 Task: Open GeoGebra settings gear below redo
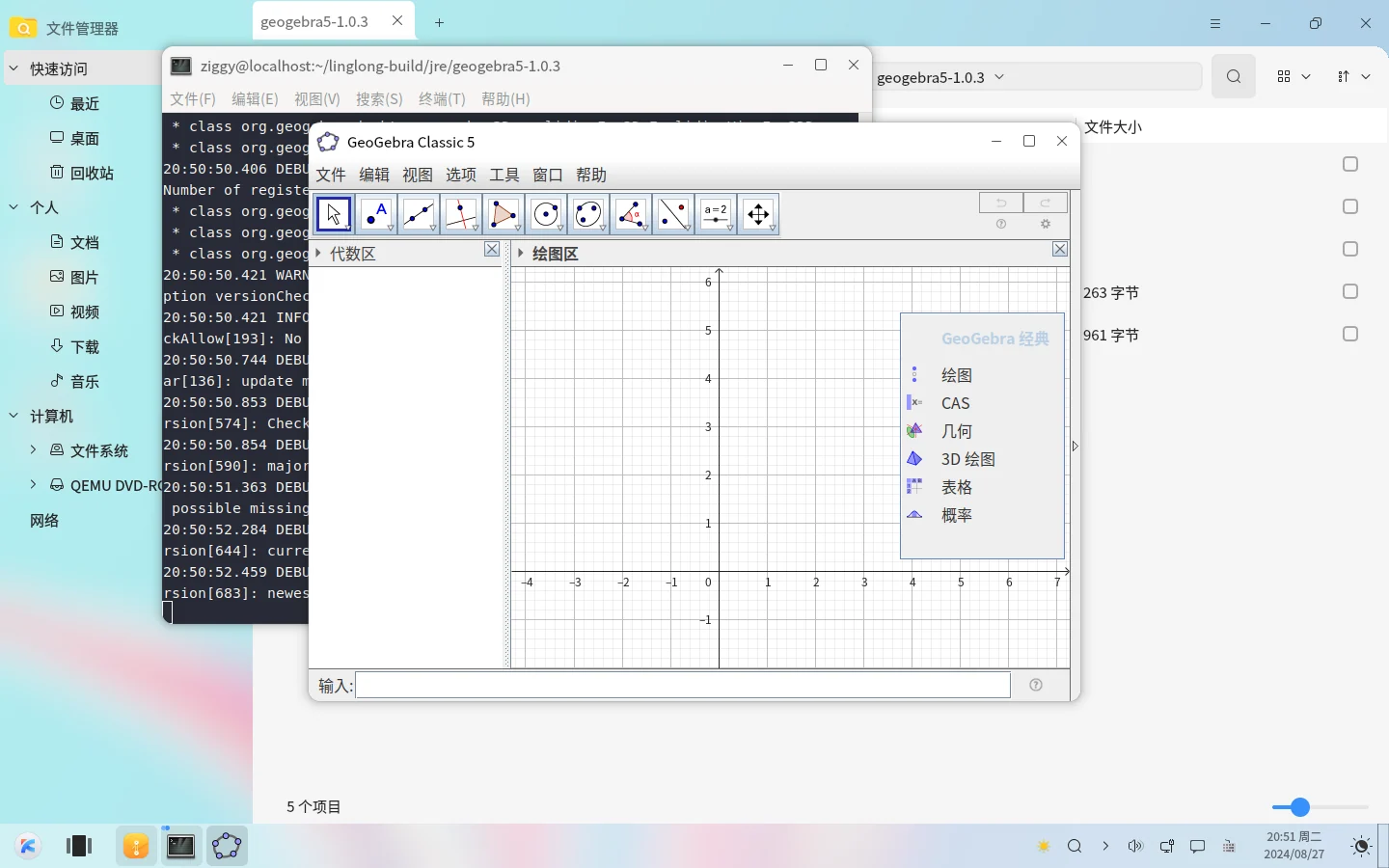(1046, 224)
